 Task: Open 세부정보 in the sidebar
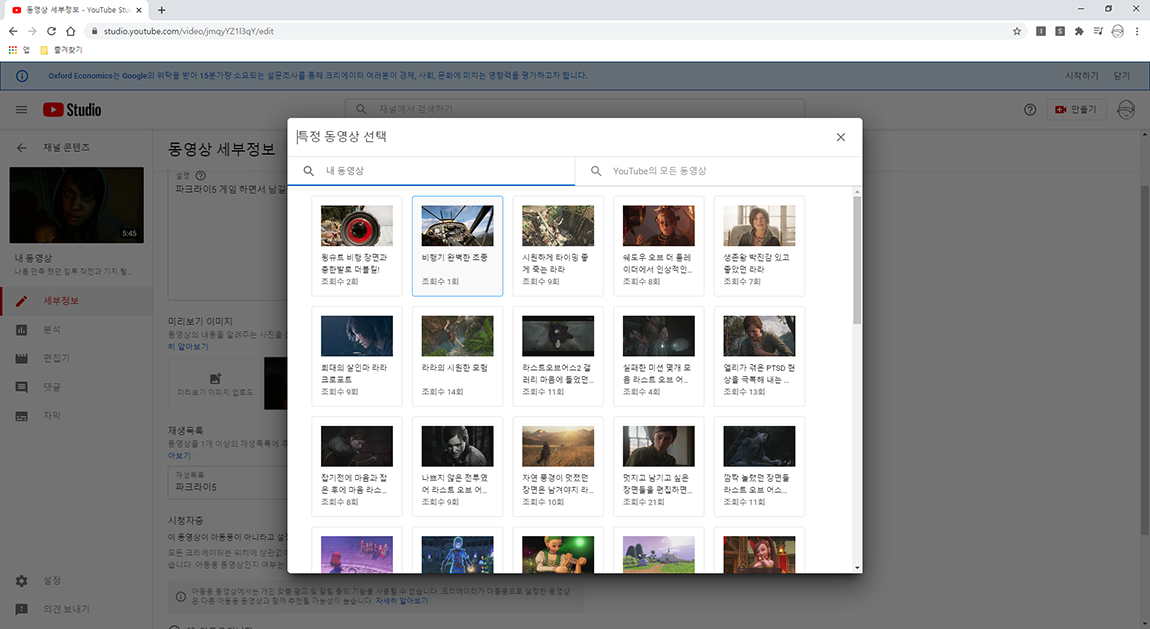point(76,301)
